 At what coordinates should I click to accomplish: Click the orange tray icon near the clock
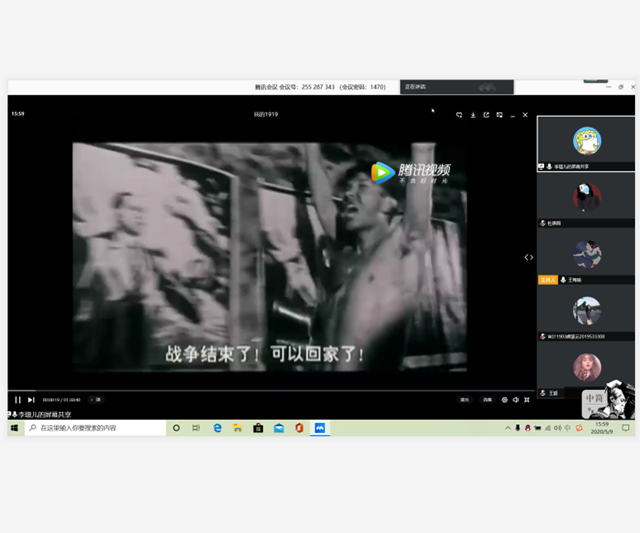click(579, 428)
